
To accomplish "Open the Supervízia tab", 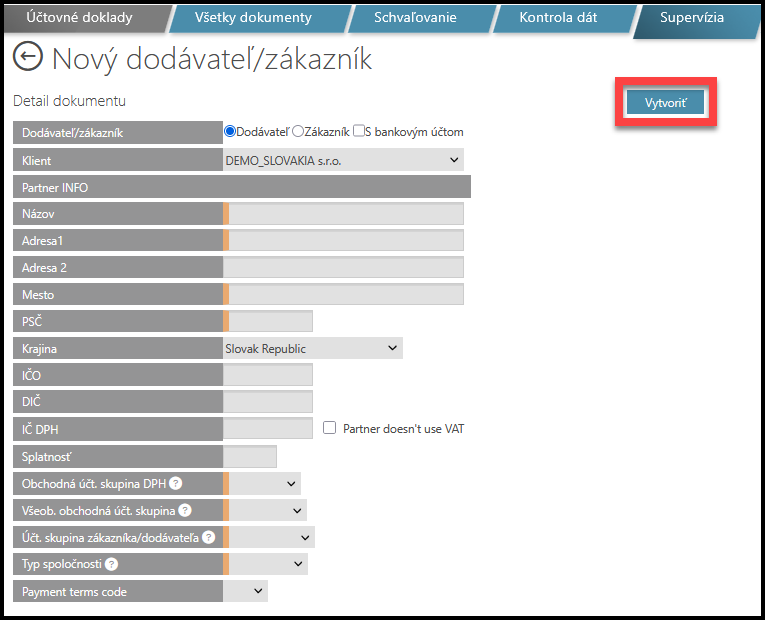I will pyautogui.click(x=691, y=17).
